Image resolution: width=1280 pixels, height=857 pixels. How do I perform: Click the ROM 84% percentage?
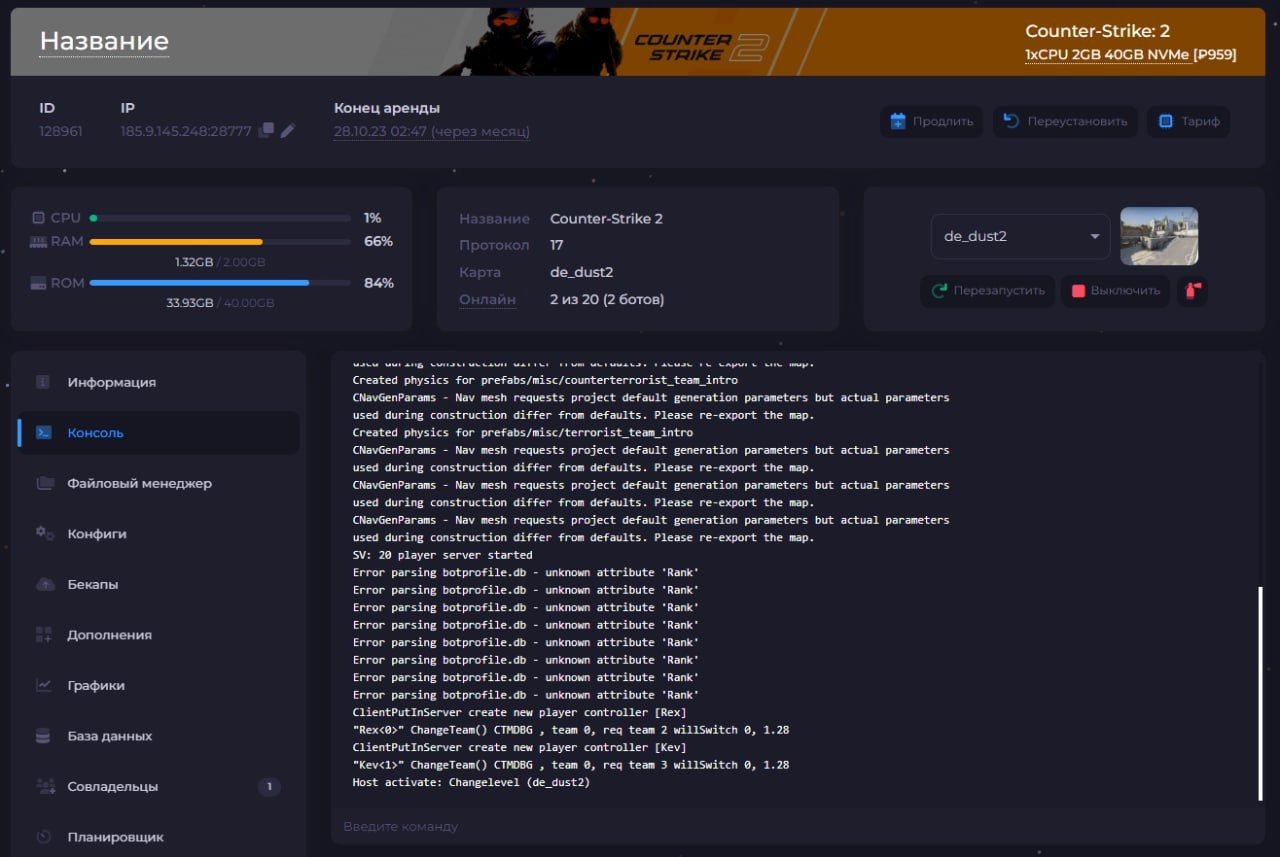(379, 283)
